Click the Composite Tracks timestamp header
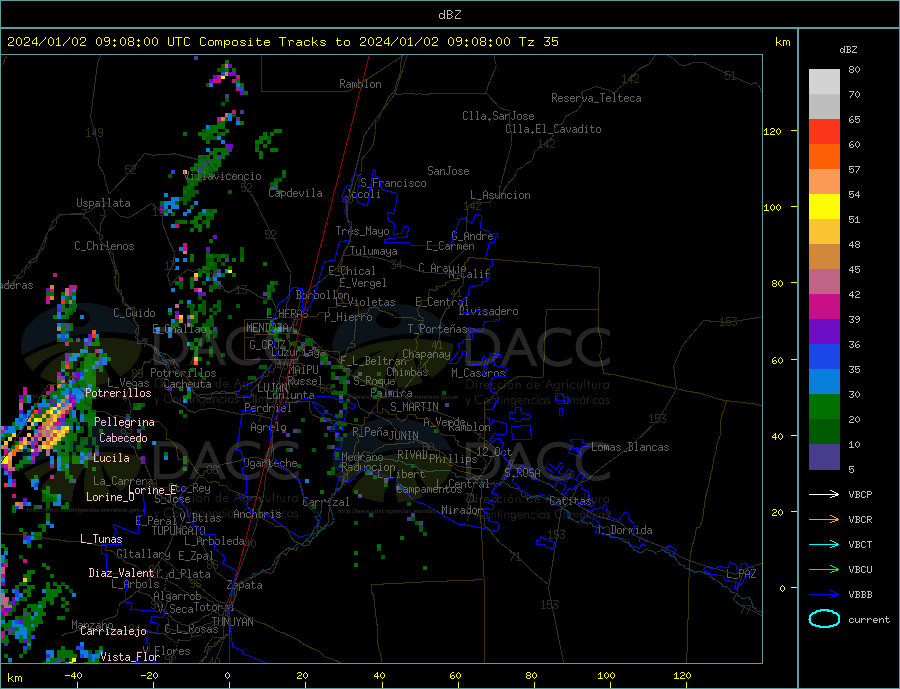The width and height of the screenshot is (900, 689). coord(282,42)
